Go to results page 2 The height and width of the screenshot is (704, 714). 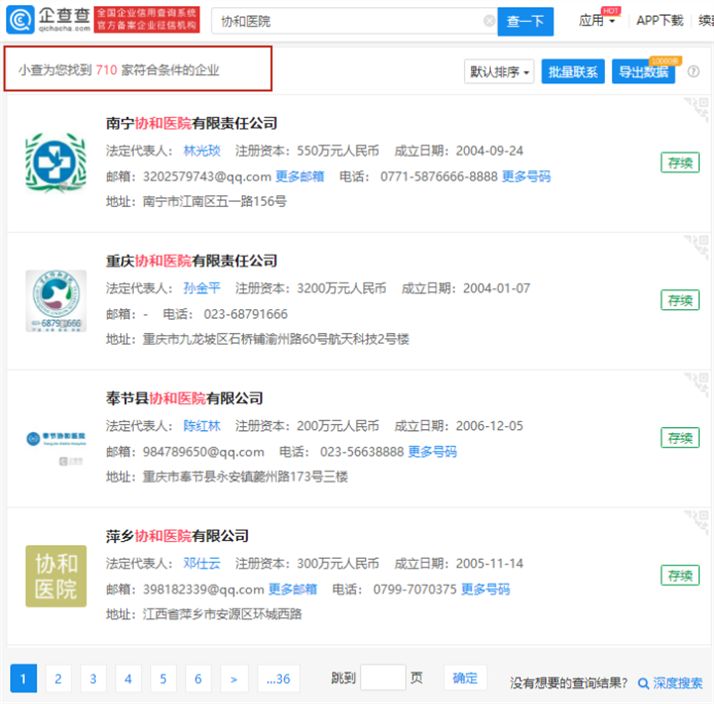[x=58, y=678]
